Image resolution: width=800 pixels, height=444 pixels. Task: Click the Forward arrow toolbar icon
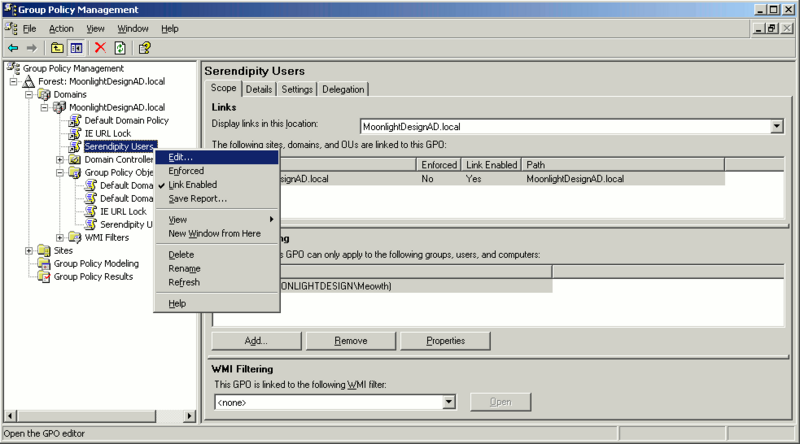pyautogui.click(x=32, y=48)
